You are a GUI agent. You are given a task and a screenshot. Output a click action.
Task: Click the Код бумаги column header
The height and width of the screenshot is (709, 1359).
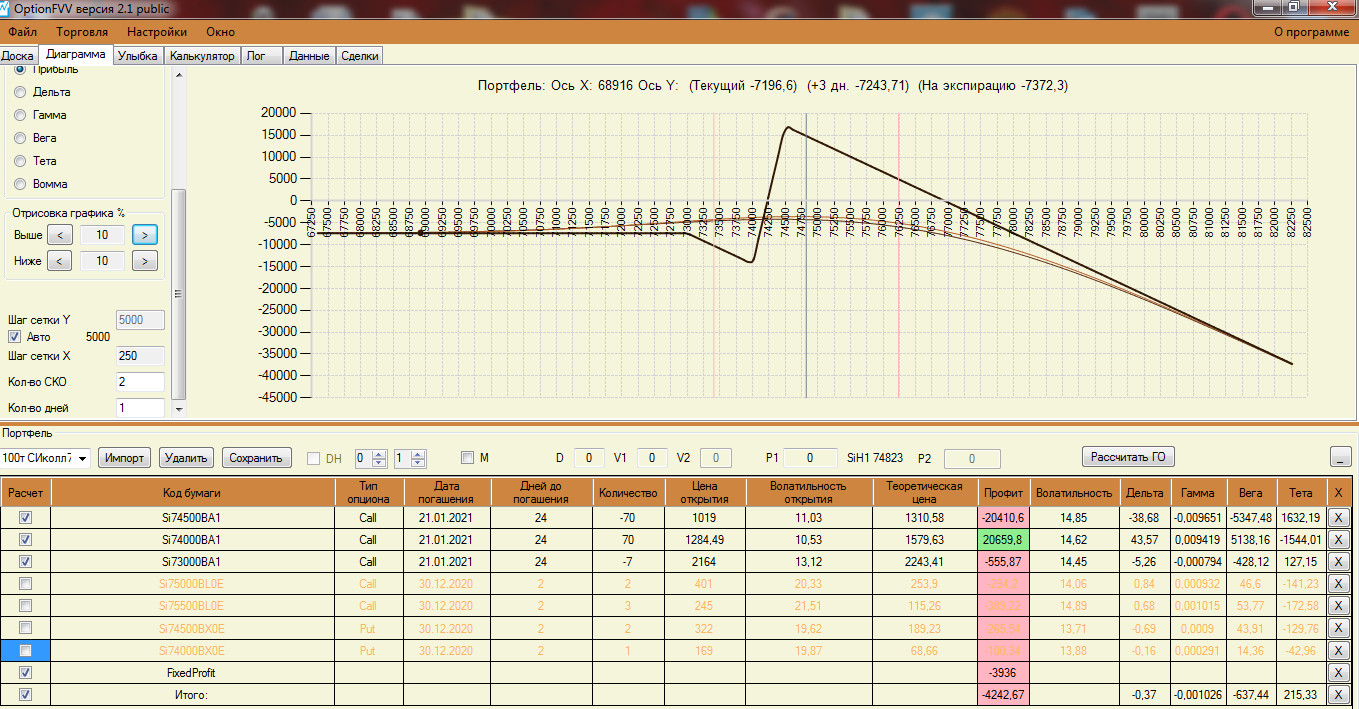click(x=192, y=492)
